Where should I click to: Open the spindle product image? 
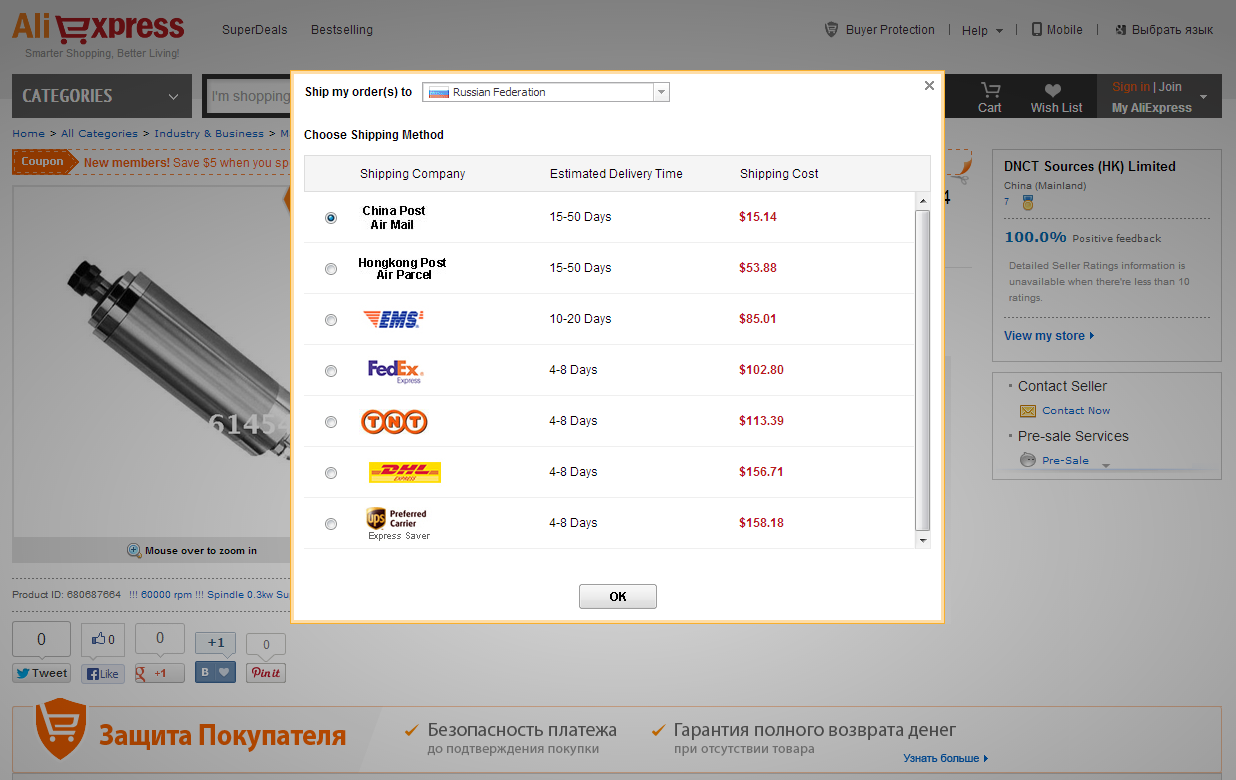point(152,360)
